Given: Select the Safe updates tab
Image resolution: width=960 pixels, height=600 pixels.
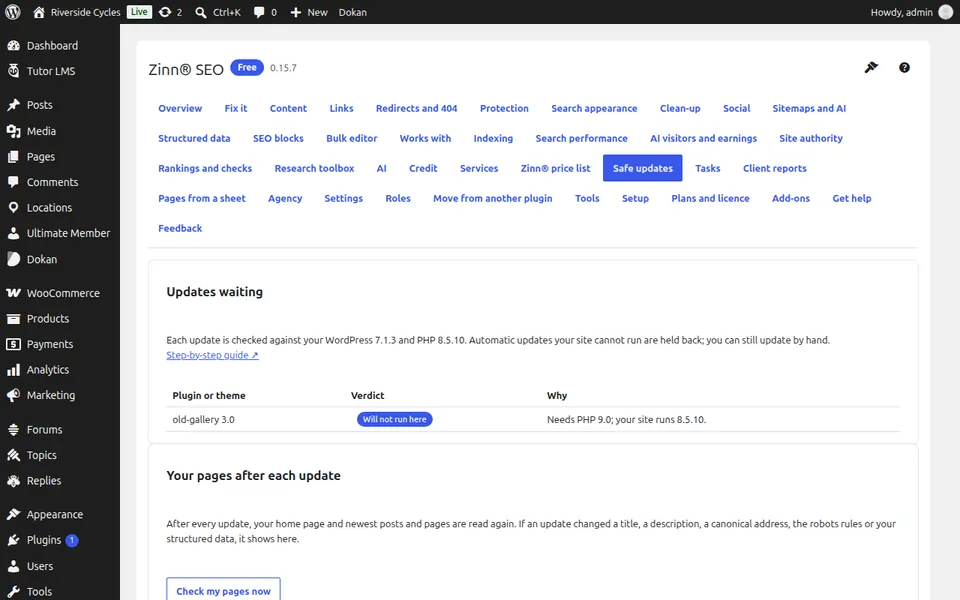Looking at the screenshot, I should point(642,168).
